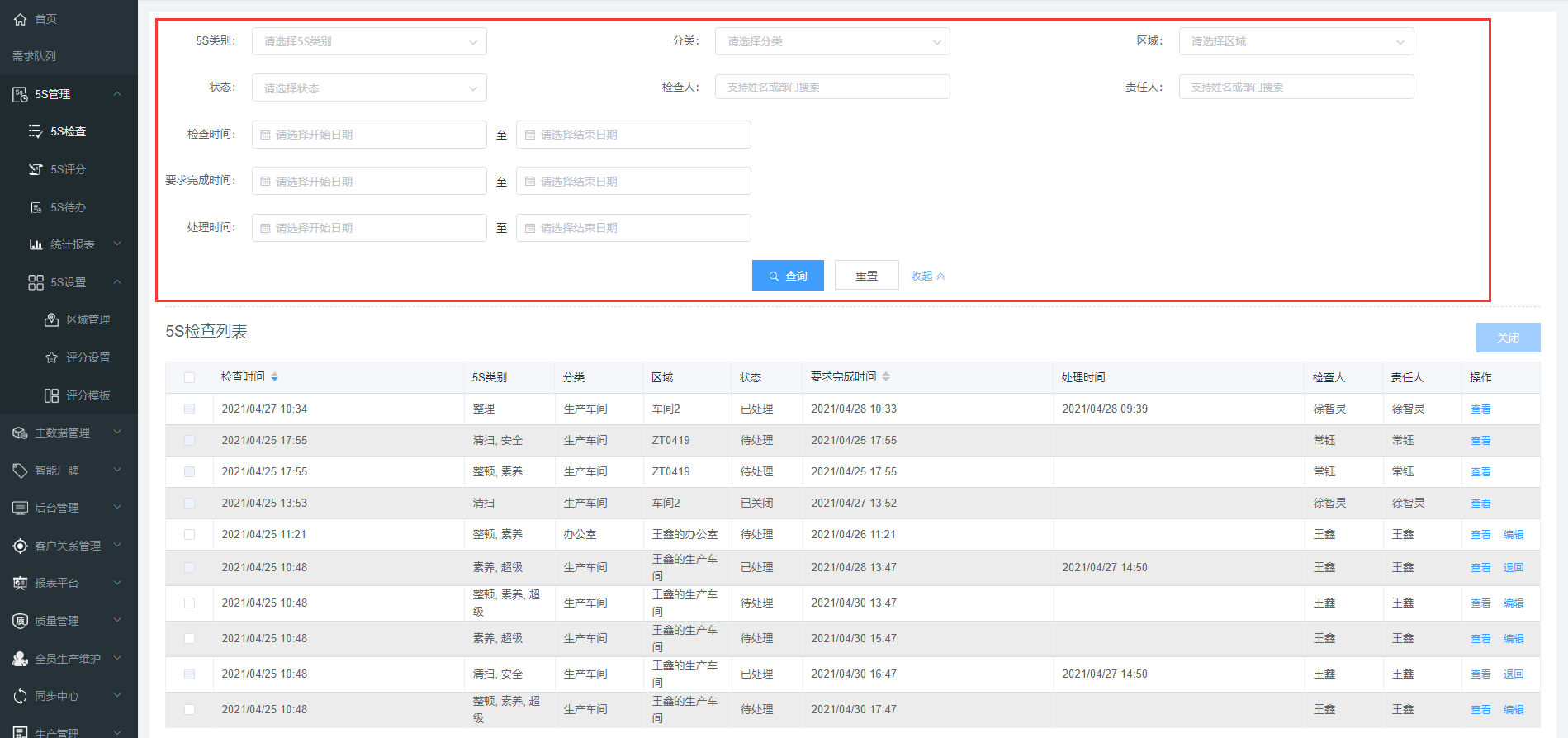Open the 5S类别 dropdown
The height and width of the screenshot is (738, 1568).
[368, 41]
